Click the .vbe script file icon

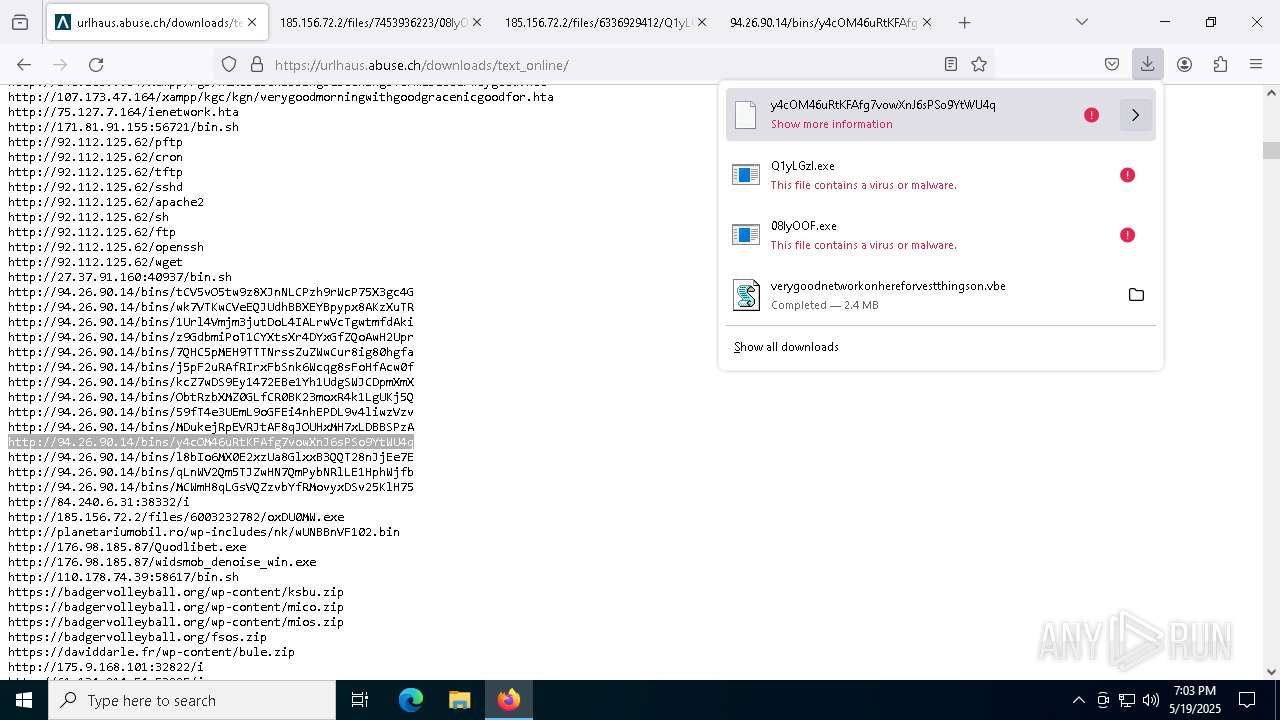click(746, 295)
